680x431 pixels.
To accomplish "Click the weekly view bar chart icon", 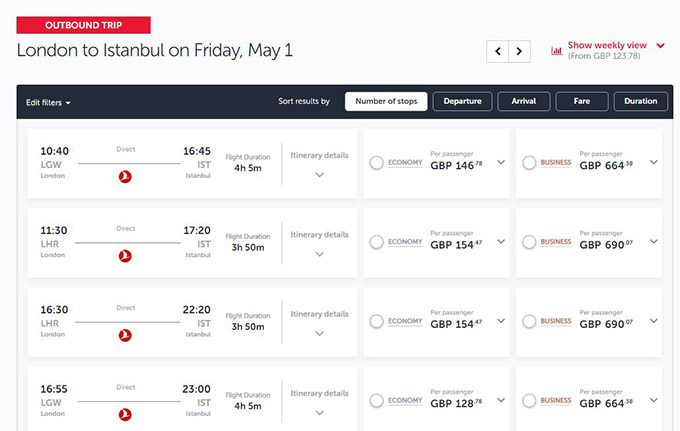I will coord(556,51).
